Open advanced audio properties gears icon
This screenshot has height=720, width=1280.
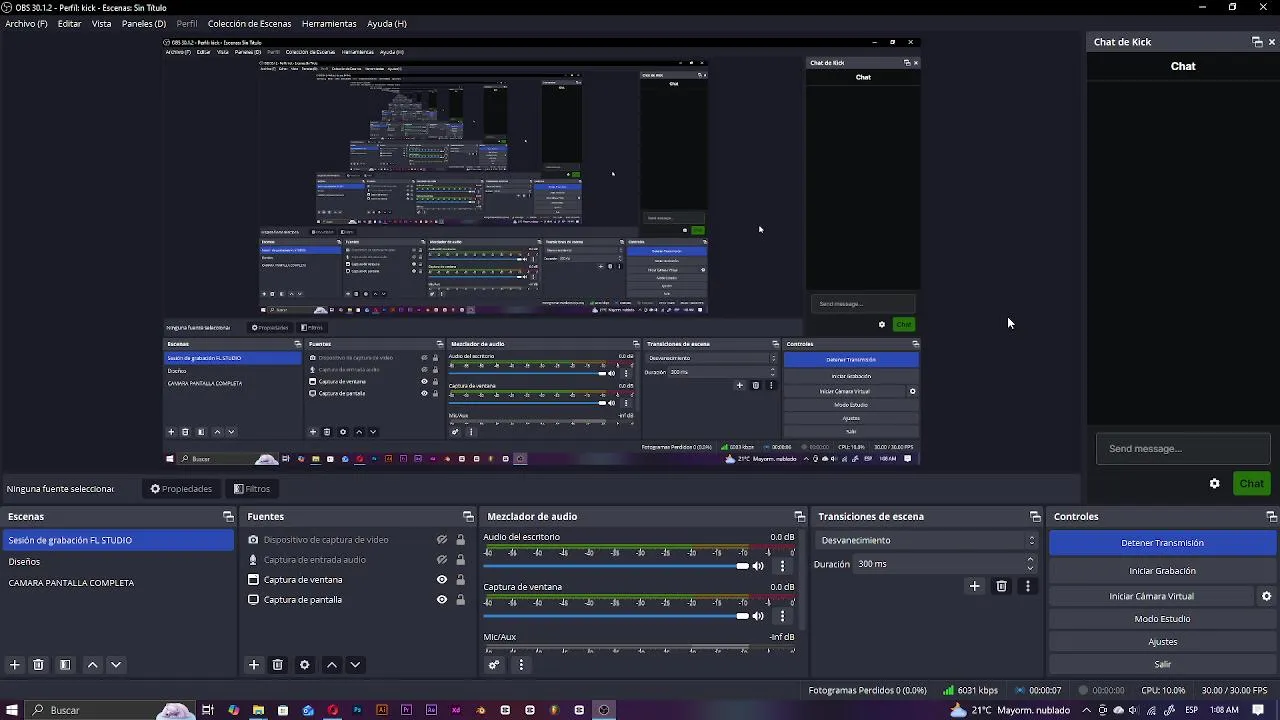tap(493, 665)
